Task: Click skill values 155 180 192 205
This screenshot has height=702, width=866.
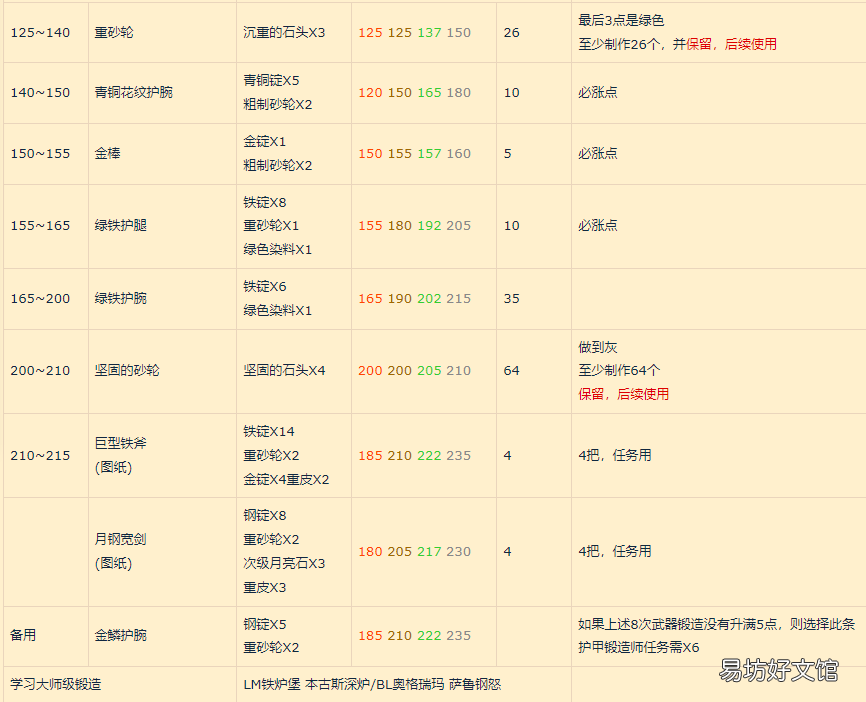Action: [414, 226]
